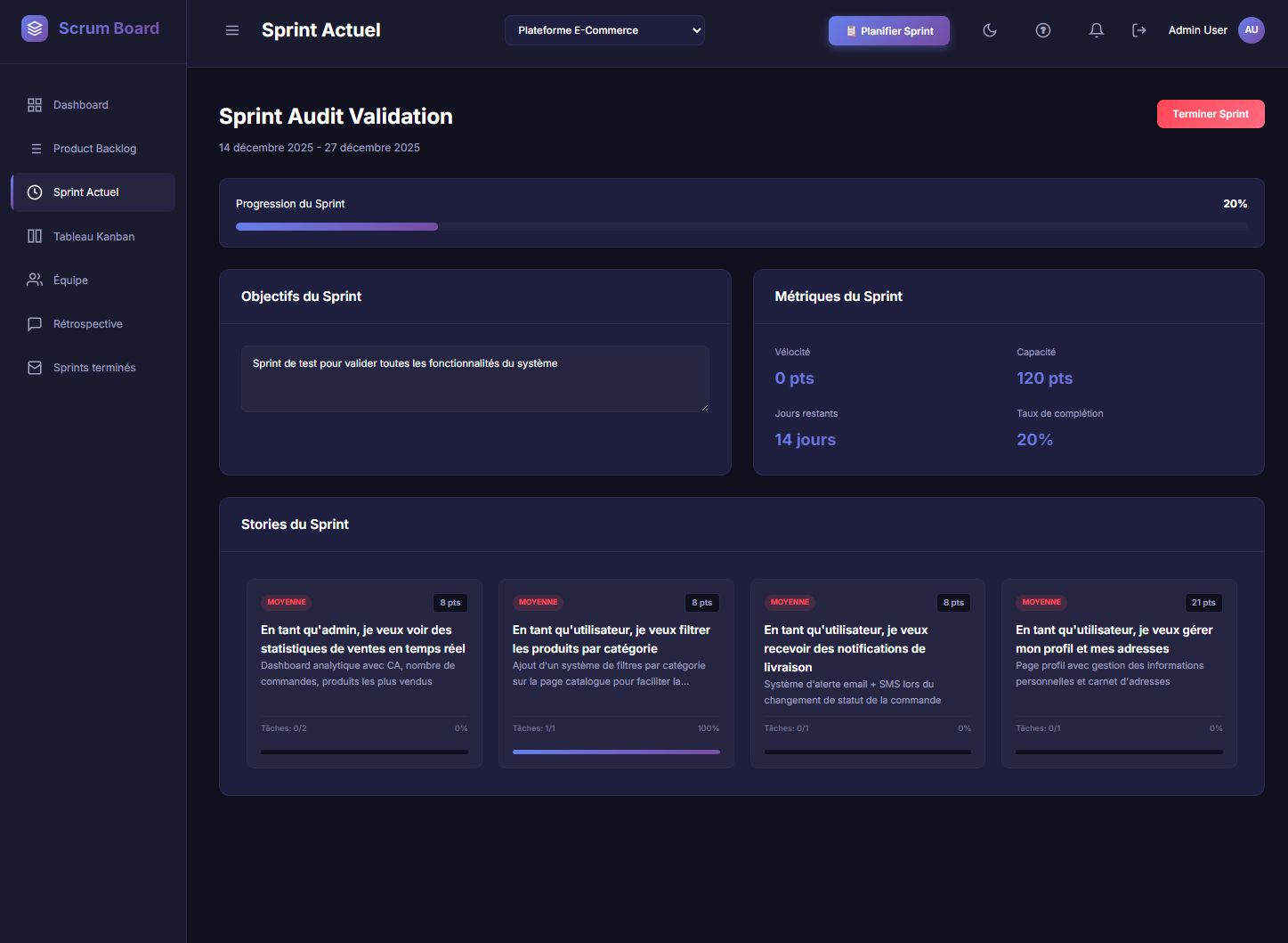Click the Planifier Sprint button
Image resolution: width=1288 pixels, height=943 pixels.
click(888, 31)
